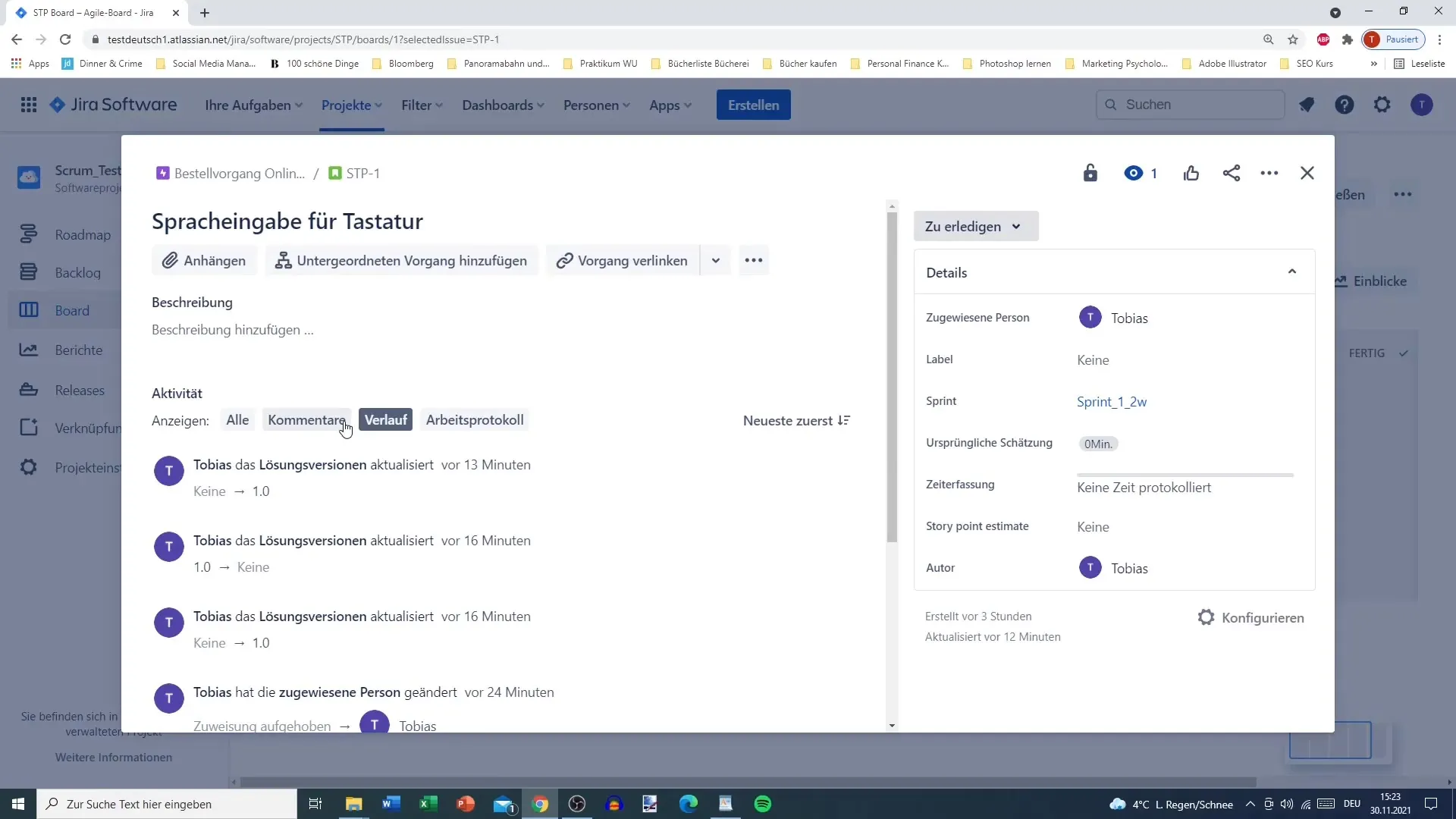1456x819 pixels.
Task: Open the Projekte navigation dropdown
Action: click(x=350, y=104)
